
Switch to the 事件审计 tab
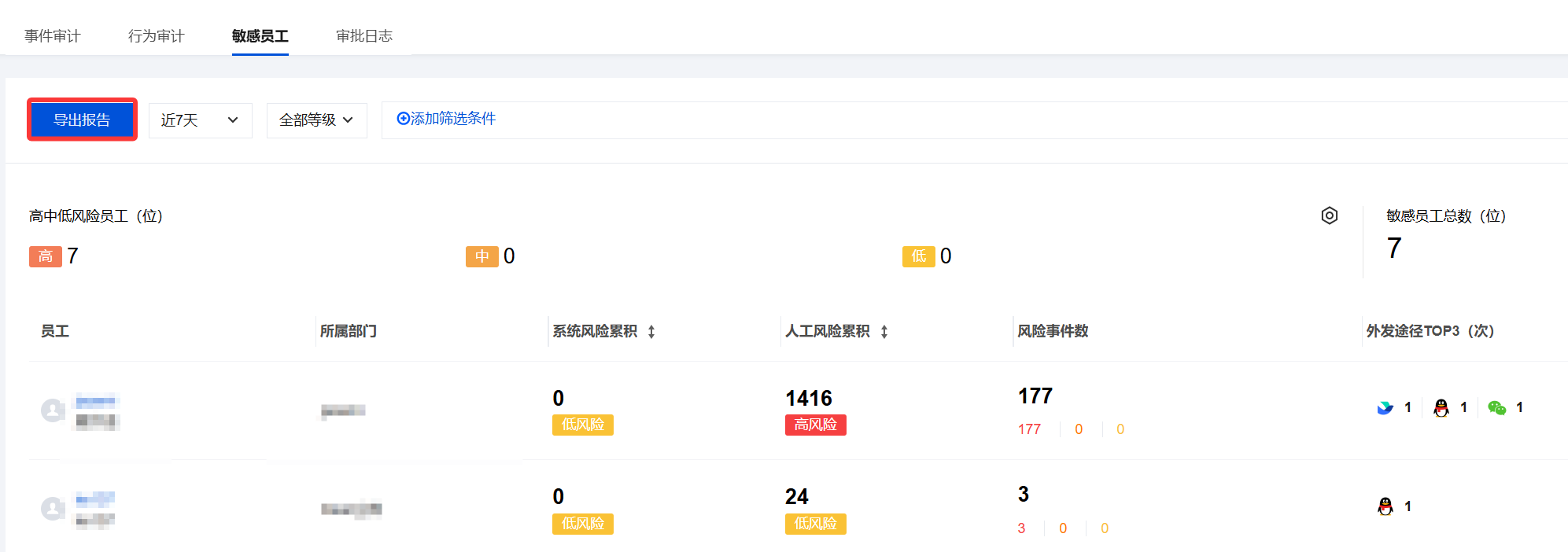[x=53, y=36]
